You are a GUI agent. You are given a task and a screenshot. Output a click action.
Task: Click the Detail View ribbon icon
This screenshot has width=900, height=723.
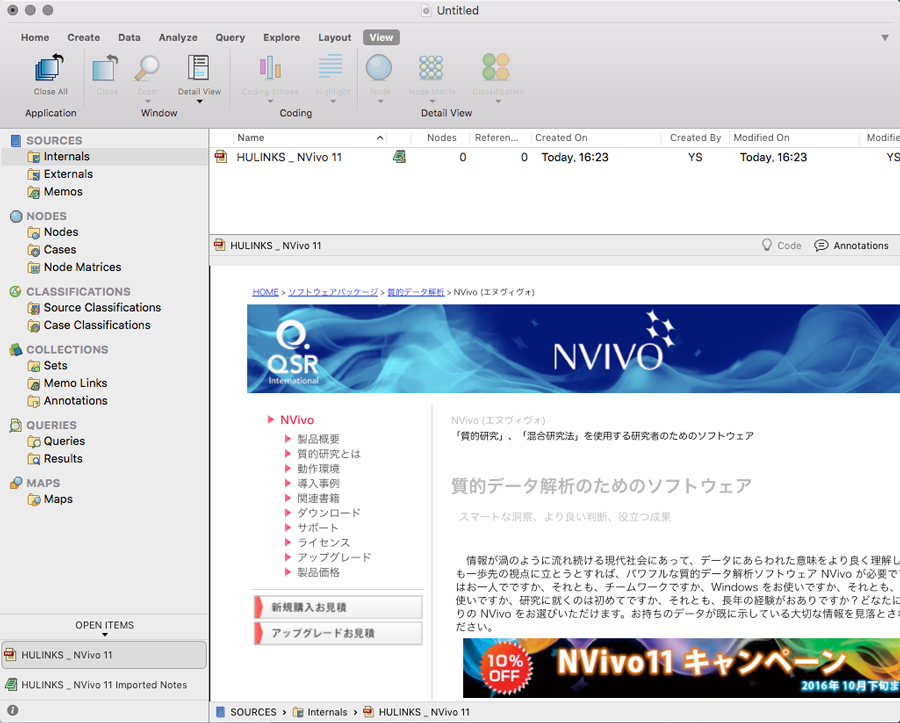point(199,68)
